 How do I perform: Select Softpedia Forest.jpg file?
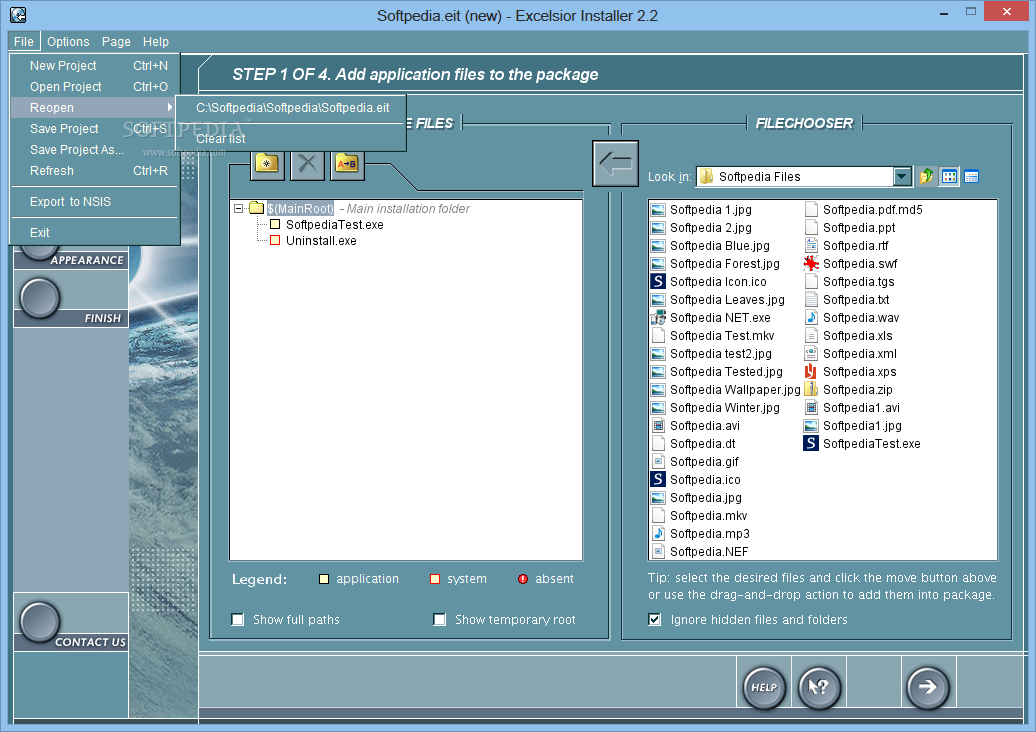point(716,264)
